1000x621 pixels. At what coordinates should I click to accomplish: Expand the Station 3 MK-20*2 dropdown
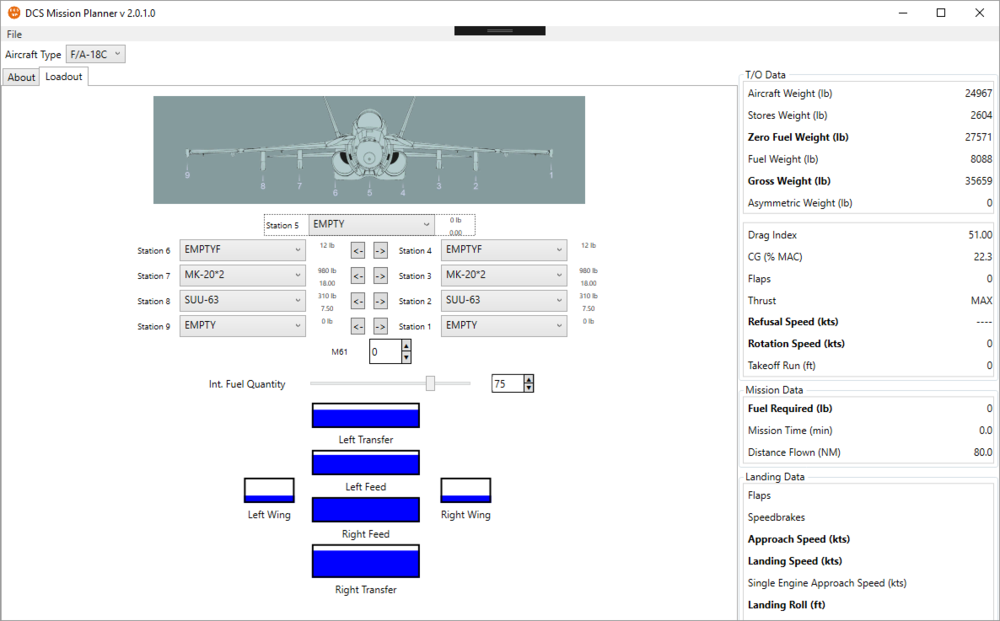coord(504,275)
